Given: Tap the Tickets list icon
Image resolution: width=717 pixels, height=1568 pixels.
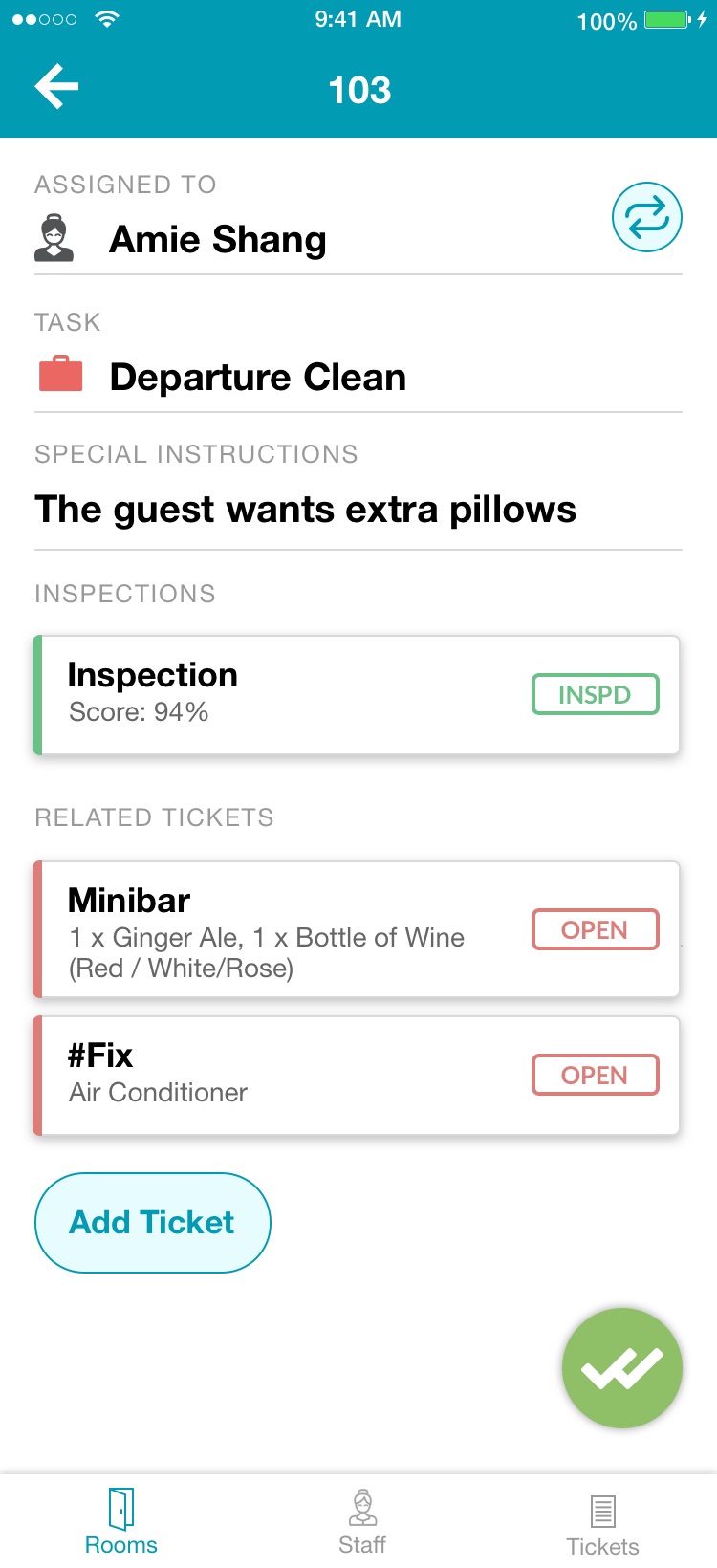Looking at the screenshot, I should click(602, 1512).
